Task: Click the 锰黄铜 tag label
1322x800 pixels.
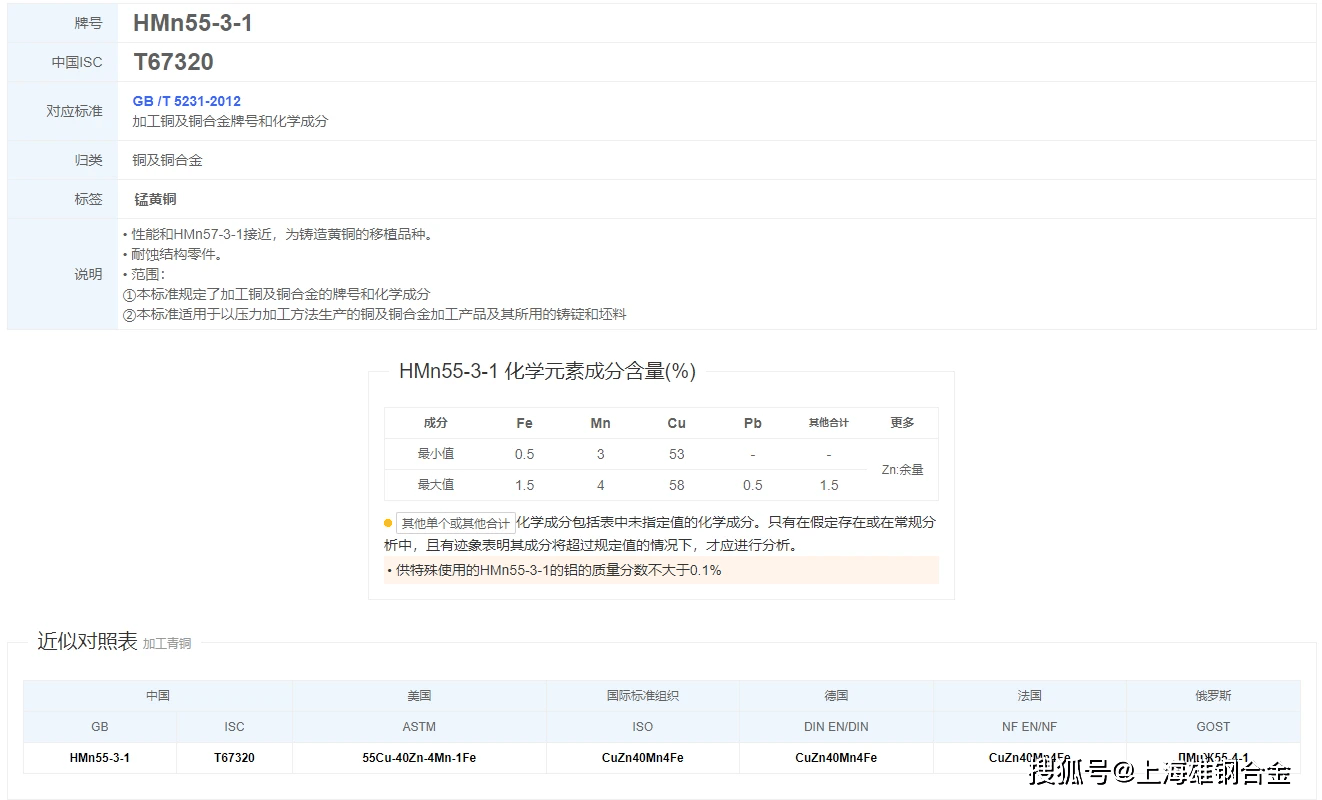Action: tap(154, 198)
